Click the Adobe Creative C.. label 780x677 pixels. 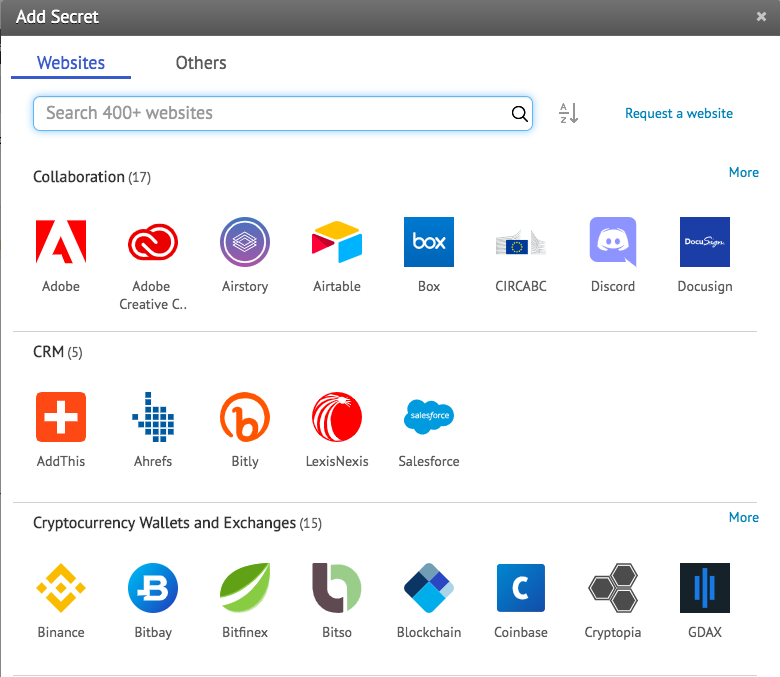(153, 295)
